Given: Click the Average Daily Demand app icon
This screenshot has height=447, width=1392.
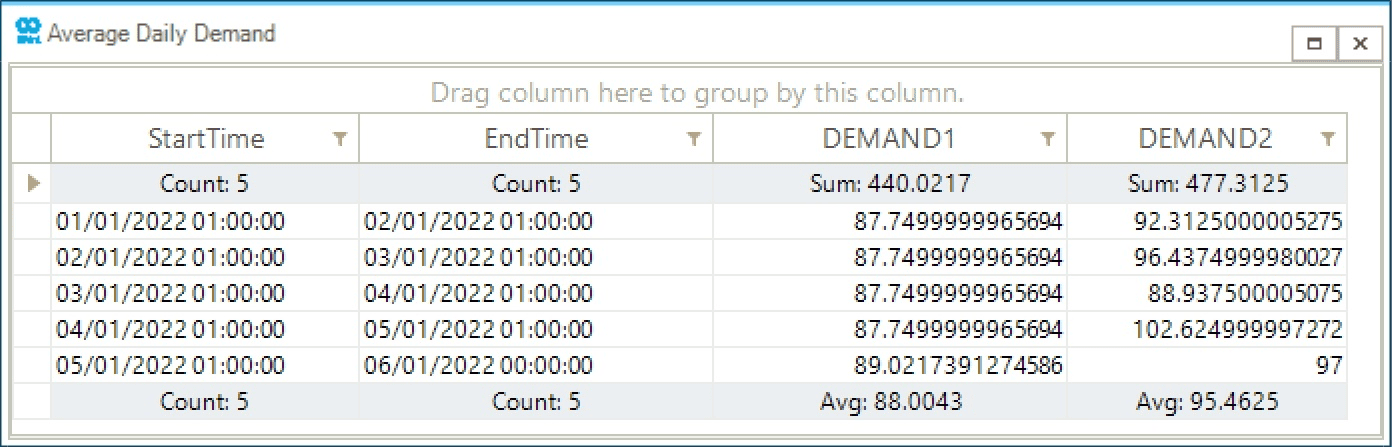Looking at the screenshot, I should click(28, 32).
